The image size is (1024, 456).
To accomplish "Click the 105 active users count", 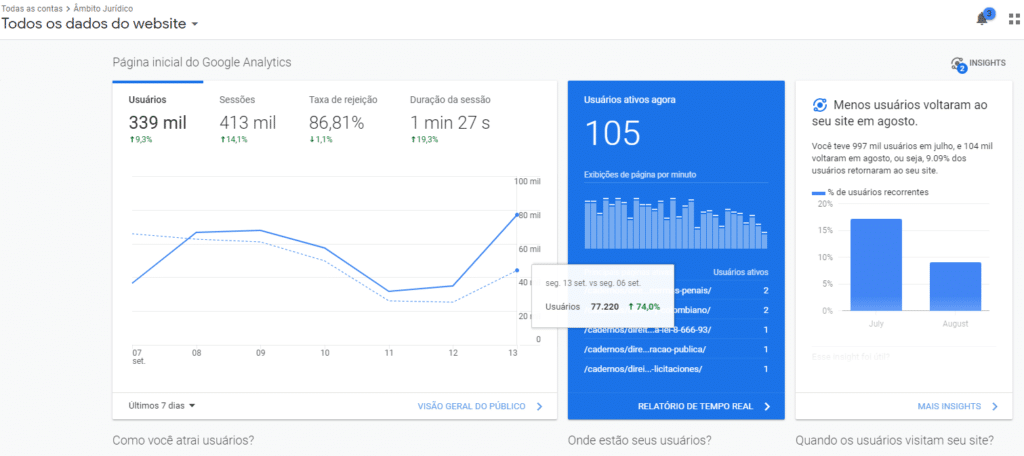I will pyautogui.click(x=613, y=134).
